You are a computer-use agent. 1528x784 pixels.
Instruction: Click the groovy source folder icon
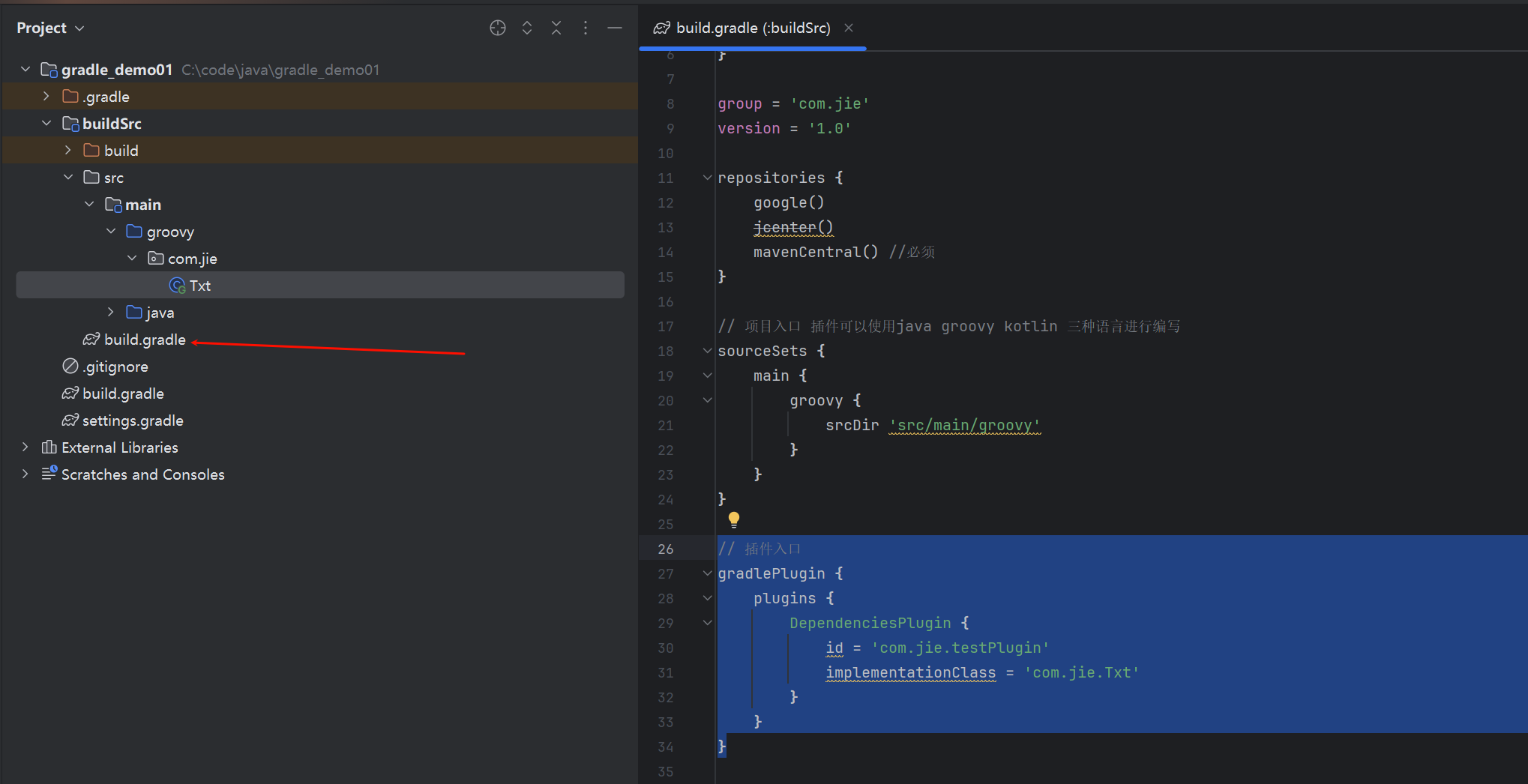click(134, 232)
